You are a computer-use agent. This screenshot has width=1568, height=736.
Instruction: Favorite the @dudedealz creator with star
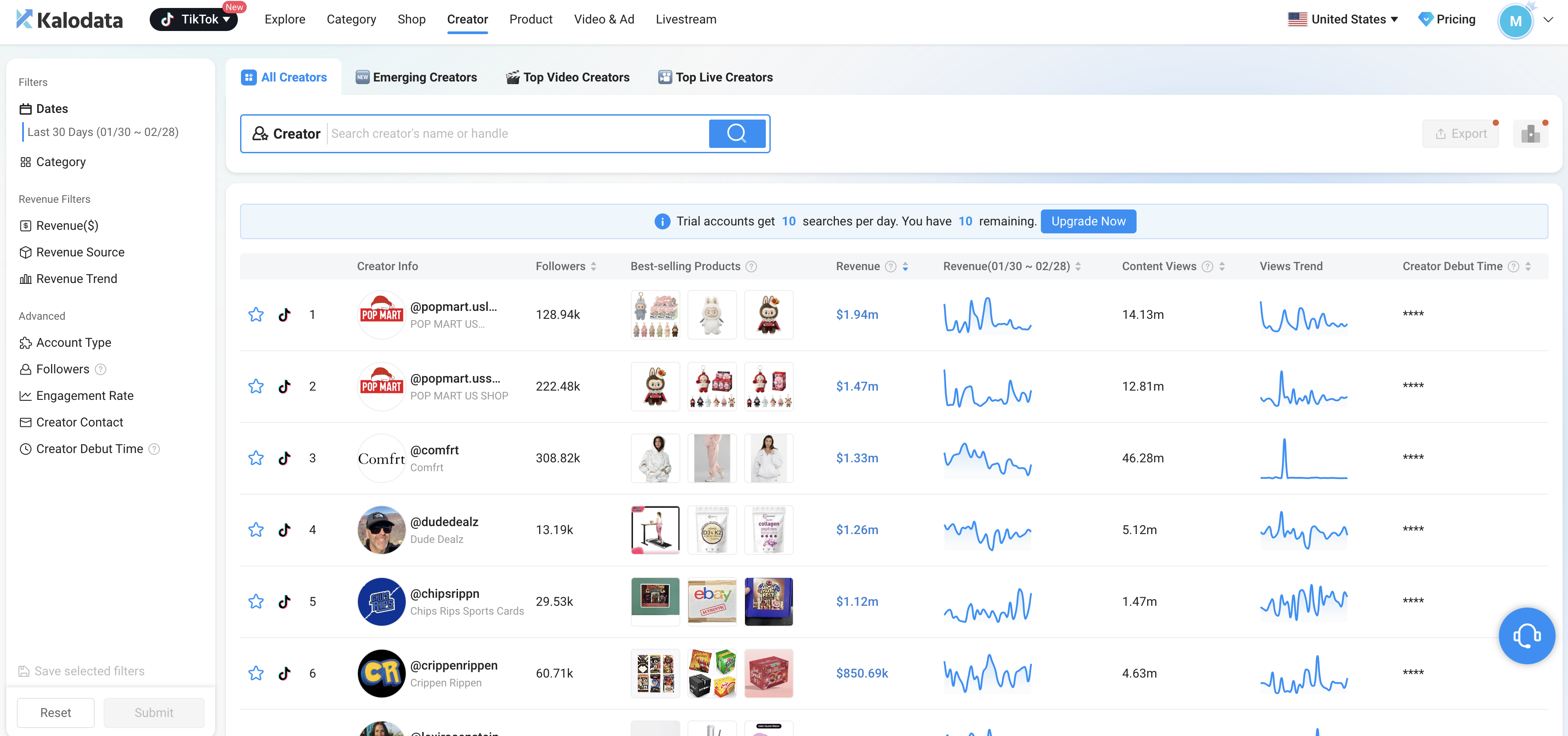point(256,530)
